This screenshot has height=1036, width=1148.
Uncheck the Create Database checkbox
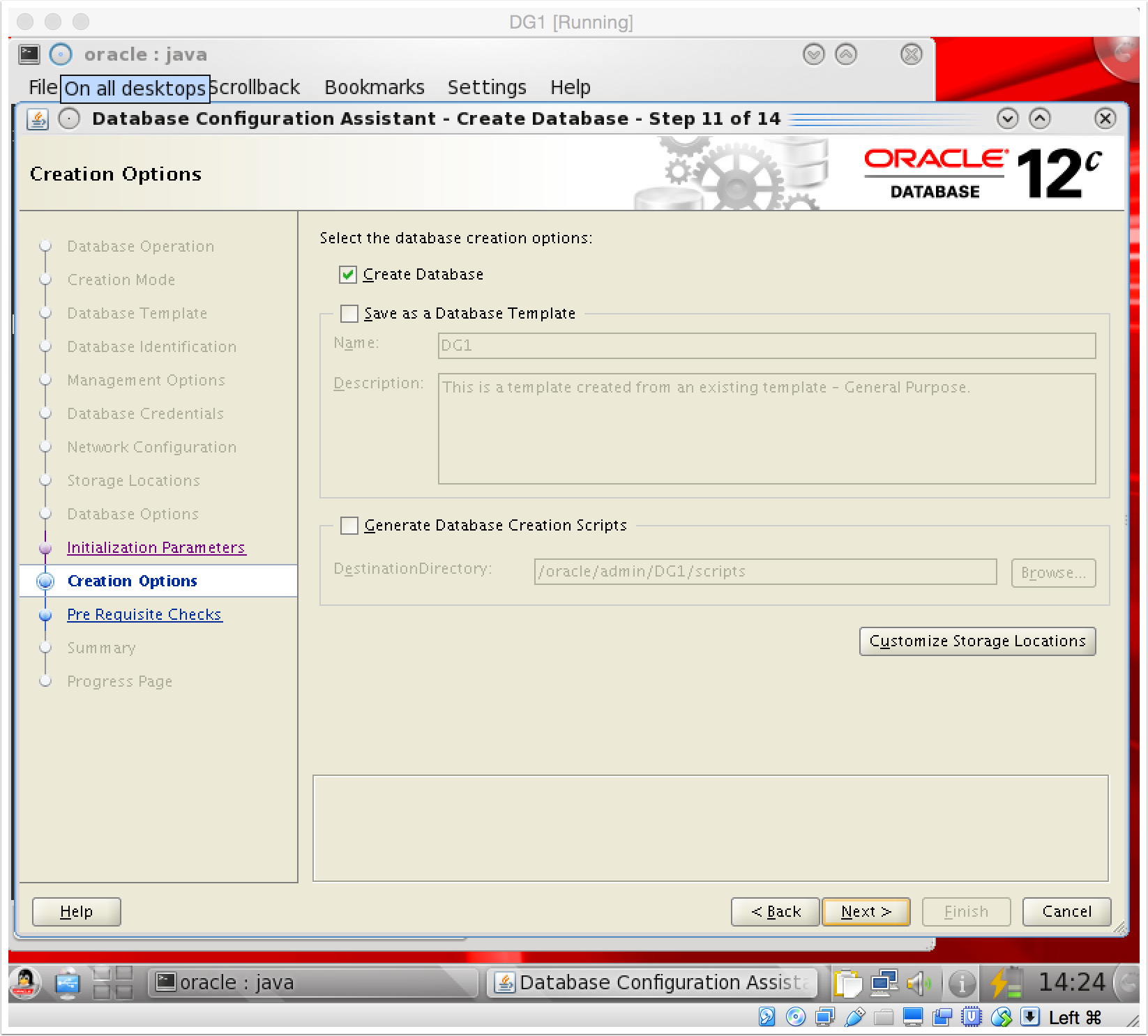click(348, 275)
